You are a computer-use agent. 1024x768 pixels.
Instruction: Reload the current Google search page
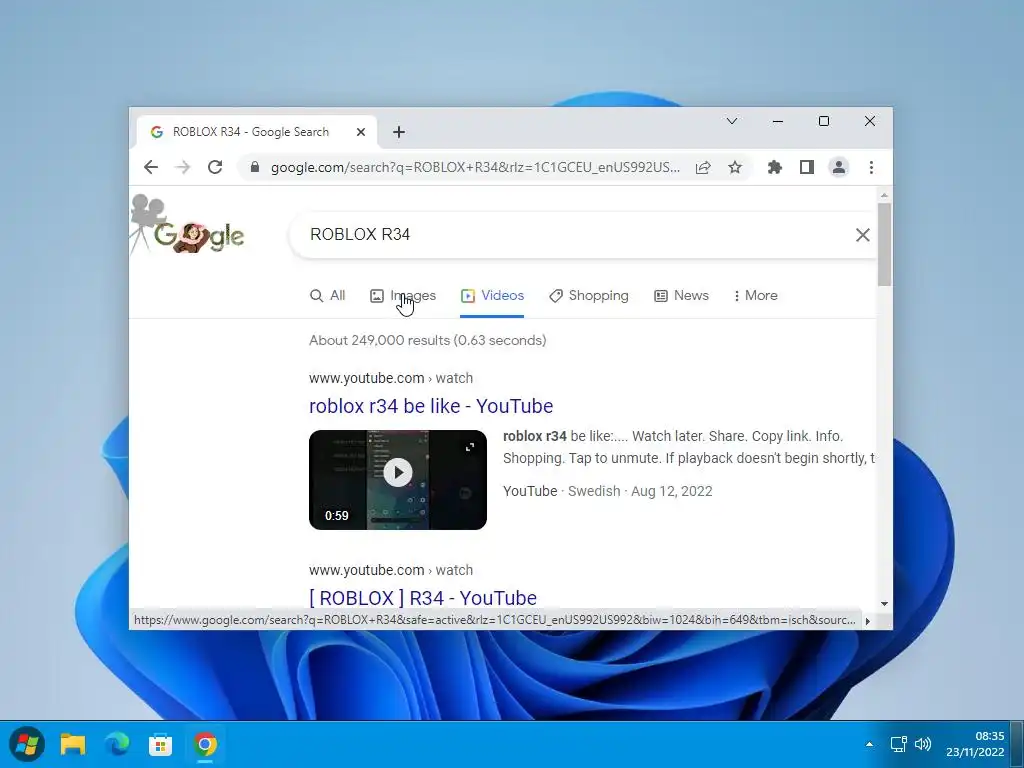point(215,167)
